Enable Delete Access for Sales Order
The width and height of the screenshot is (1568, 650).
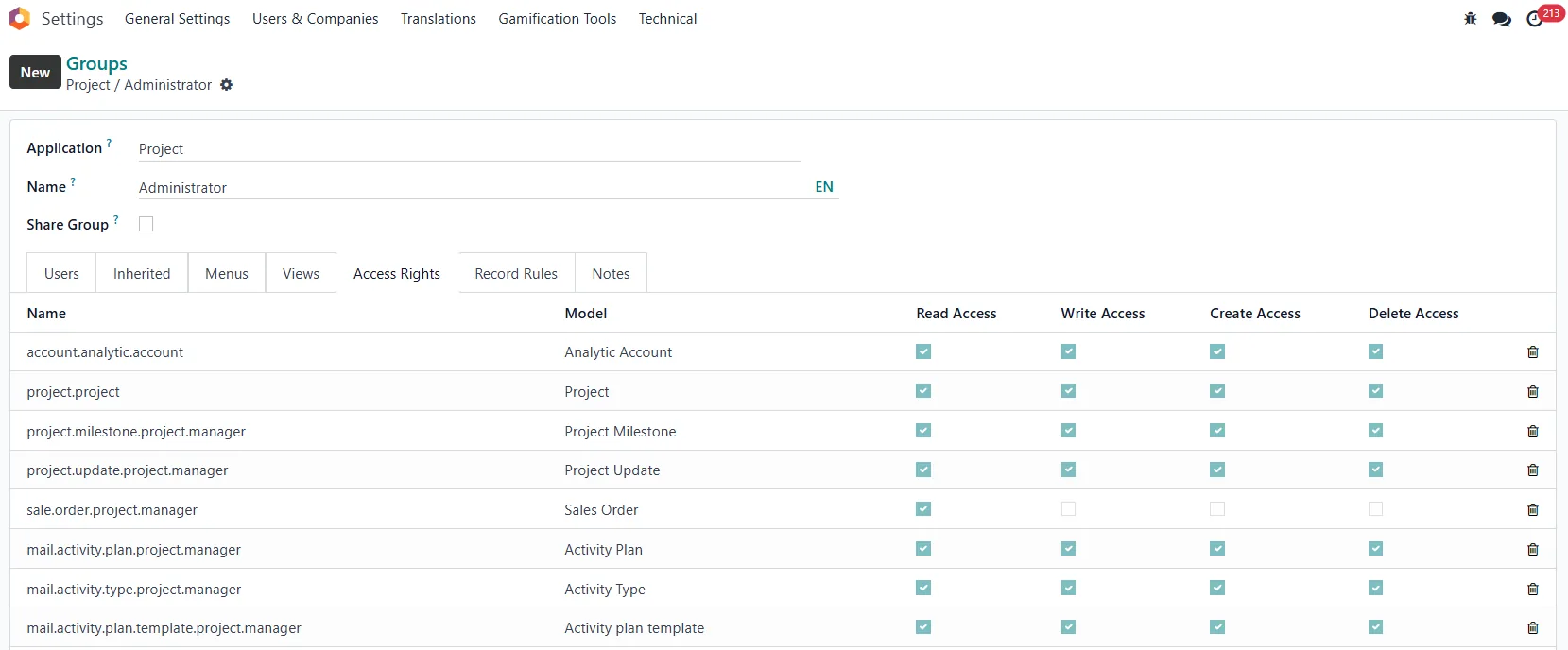[x=1375, y=509]
